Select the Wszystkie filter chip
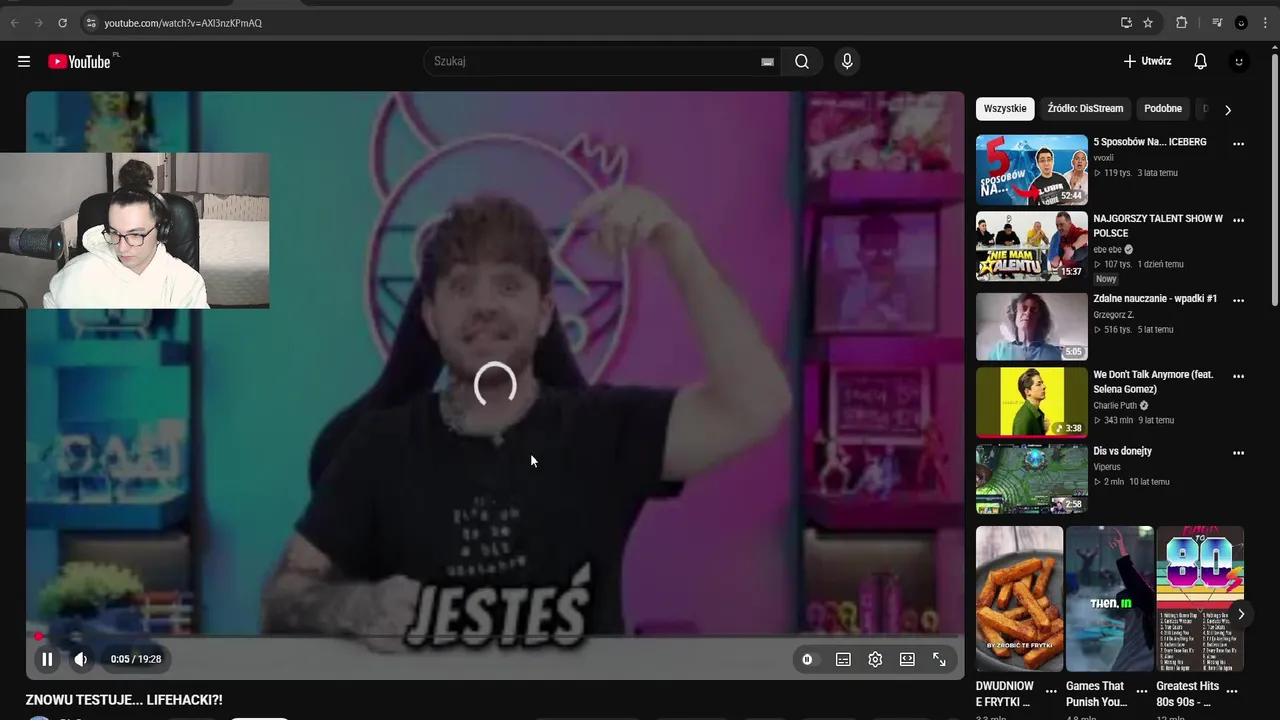This screenshot has height=720, width=1280. tap(1005, 109)
